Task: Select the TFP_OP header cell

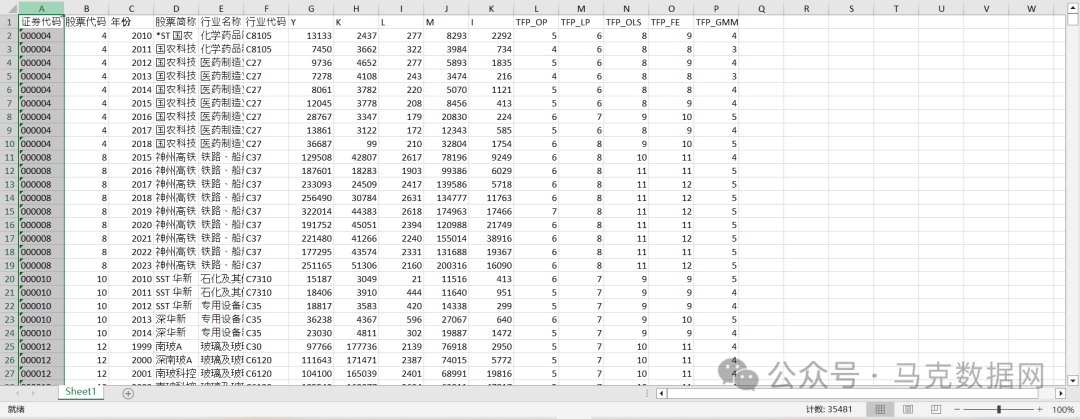Action: [x=537, y=22]
